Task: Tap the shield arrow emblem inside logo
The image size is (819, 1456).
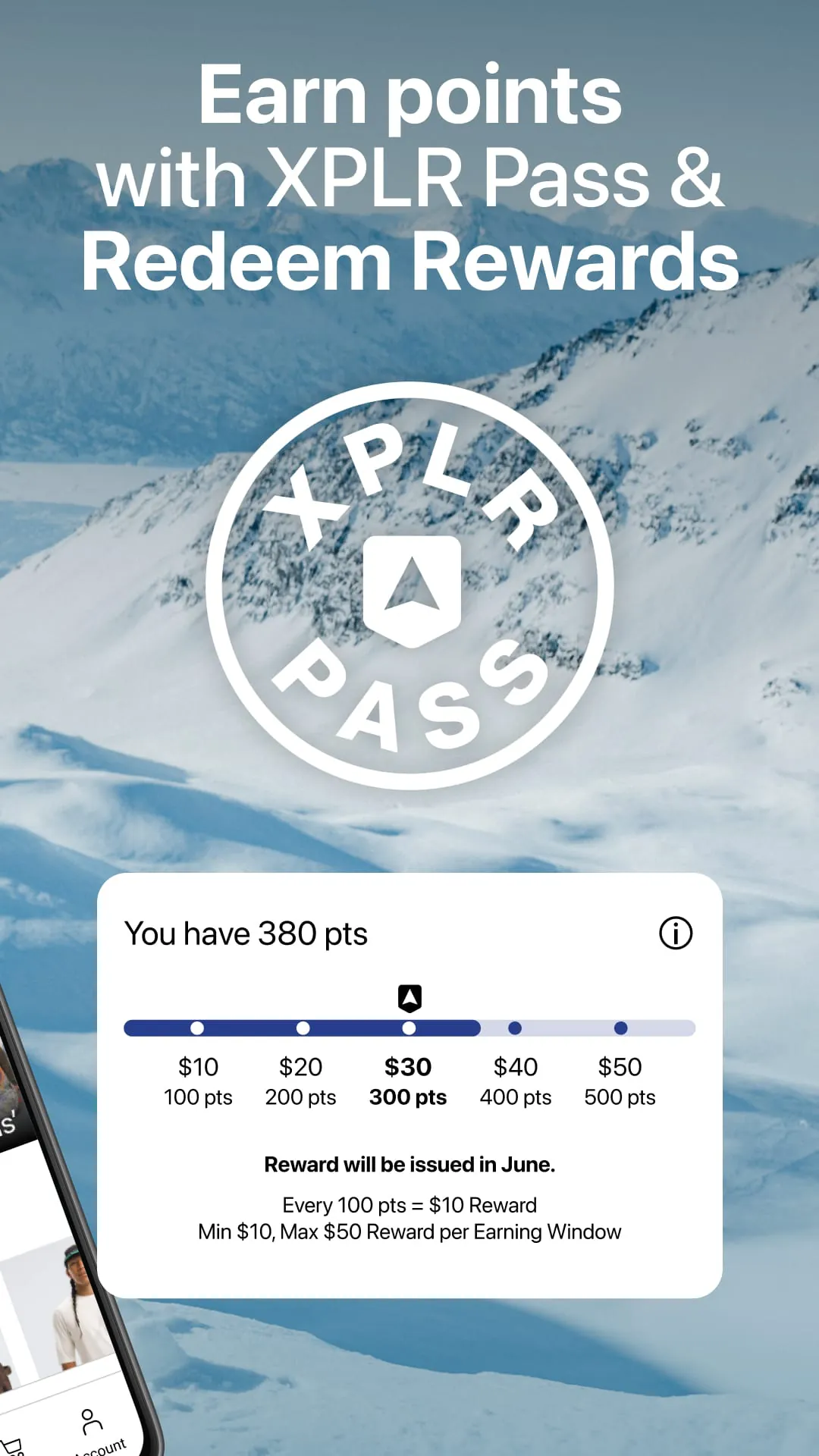Action: click(x=412, y=591)
